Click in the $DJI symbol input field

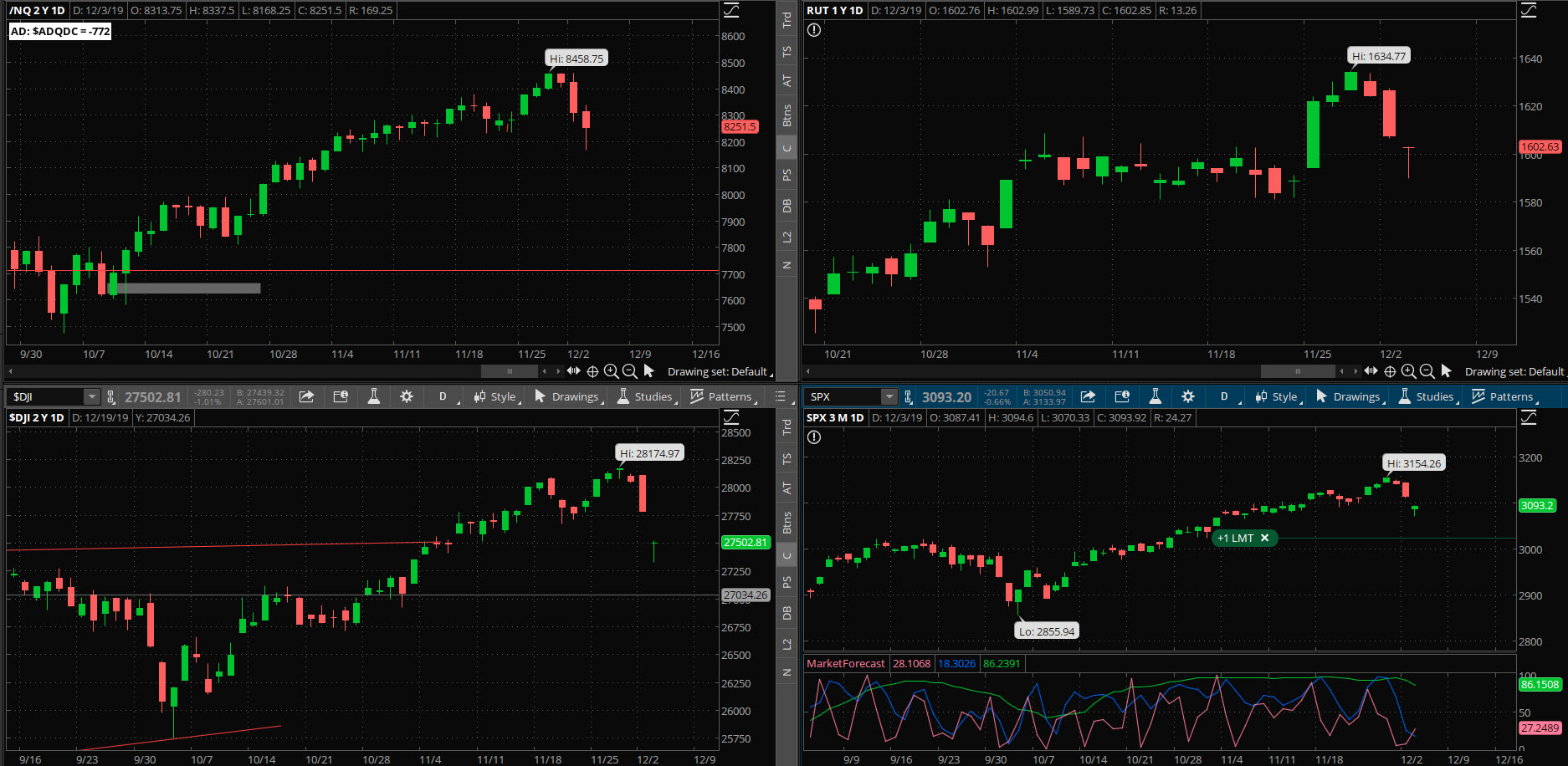click(x=47, y=396)
